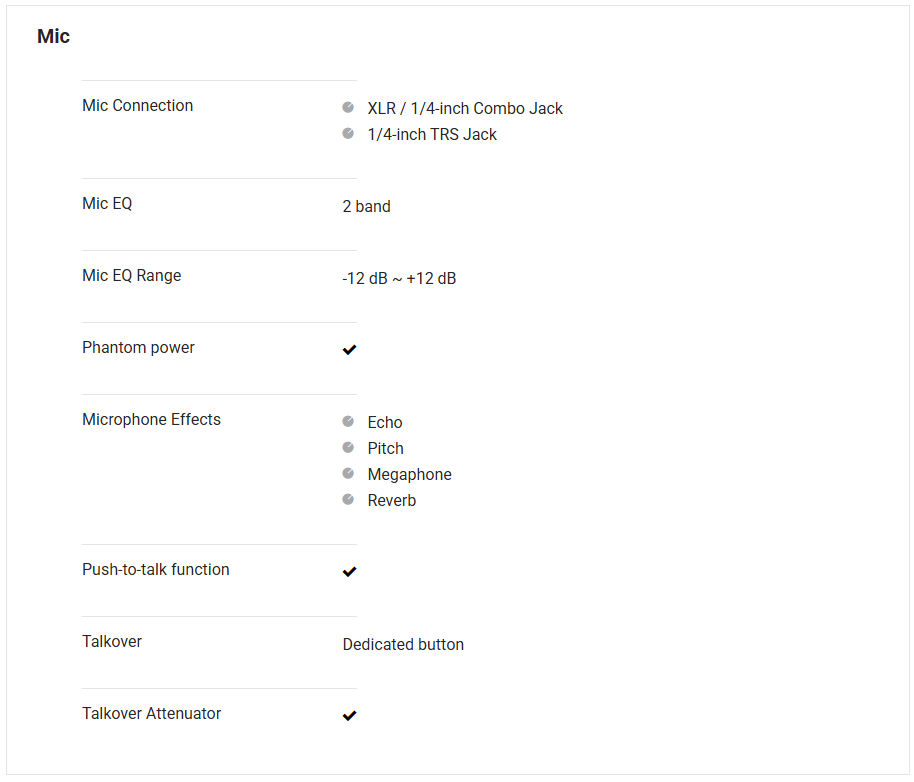Click the -12 dB ~ +12 dB value
914x782 pixels.
[399, 279]
